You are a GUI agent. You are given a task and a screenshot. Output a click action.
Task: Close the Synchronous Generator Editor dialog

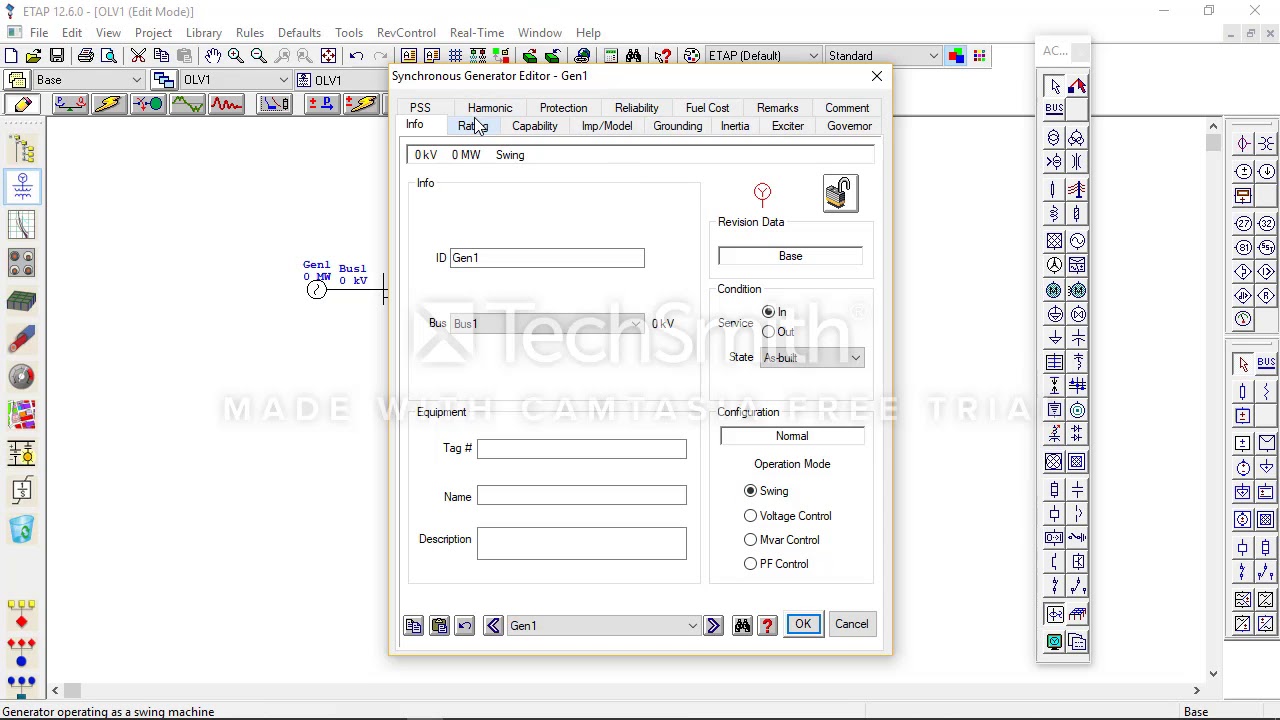point(877,76)
